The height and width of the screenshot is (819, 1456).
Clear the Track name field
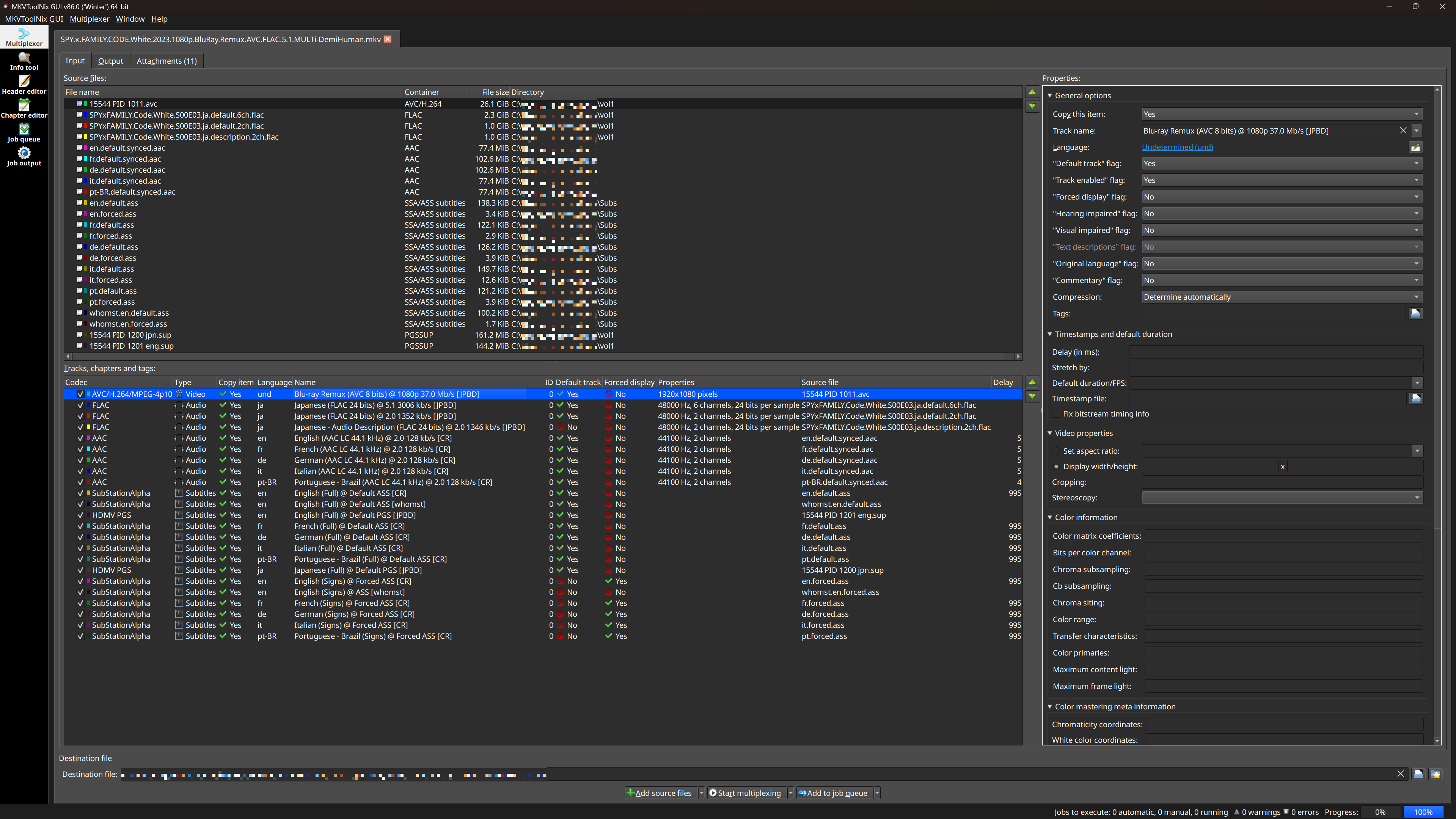point(1403,130)
